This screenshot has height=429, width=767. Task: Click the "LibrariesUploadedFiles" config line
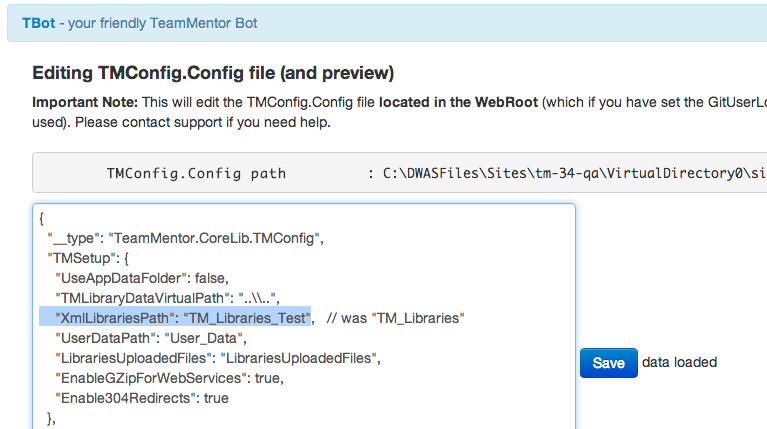pyautogui.click(x=218, y=358)
